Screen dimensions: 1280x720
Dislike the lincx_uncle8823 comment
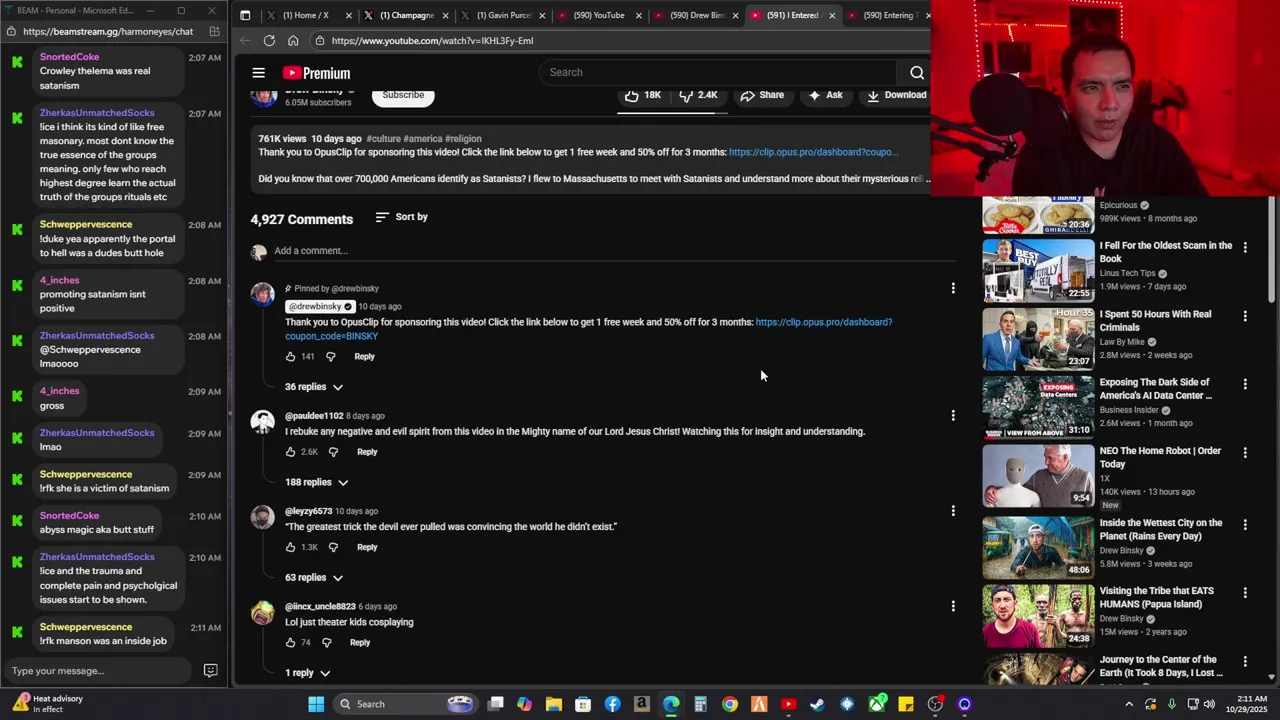pos(326,643)
